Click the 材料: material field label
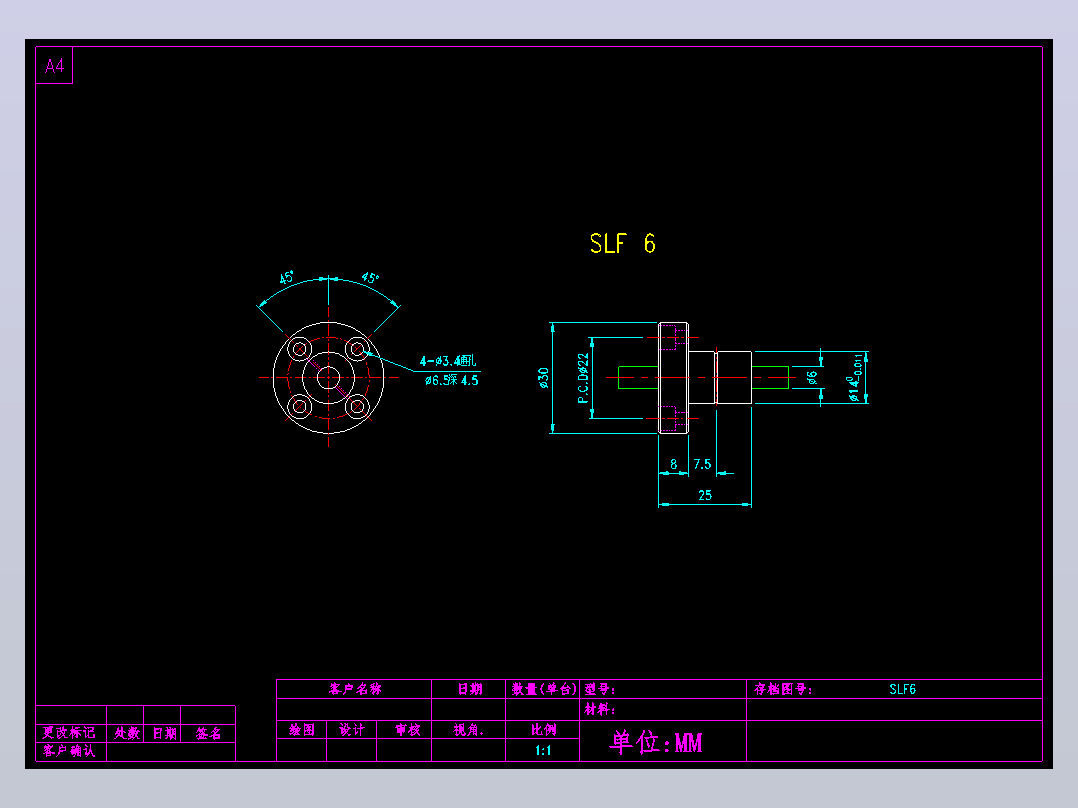Image resolution: width=1078 pixels, height=808 pixels. click(x=600, y=709)
